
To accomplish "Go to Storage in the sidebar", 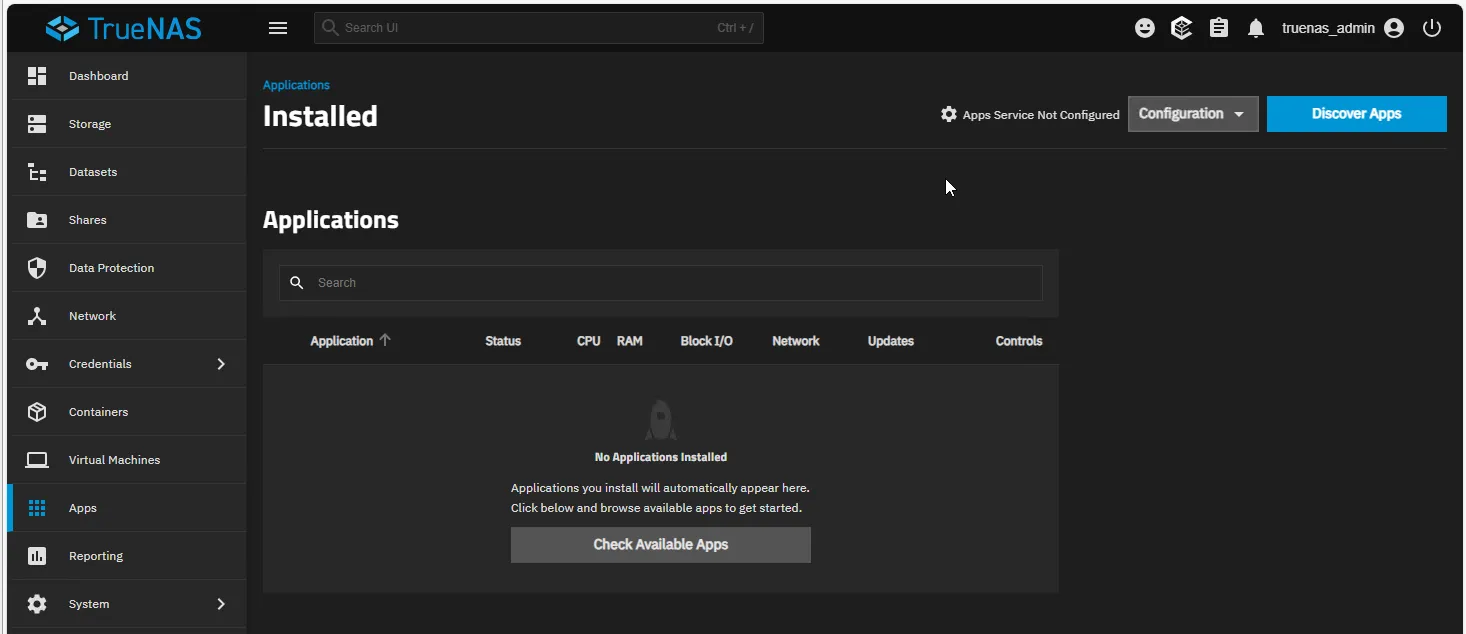I will 90,124.
